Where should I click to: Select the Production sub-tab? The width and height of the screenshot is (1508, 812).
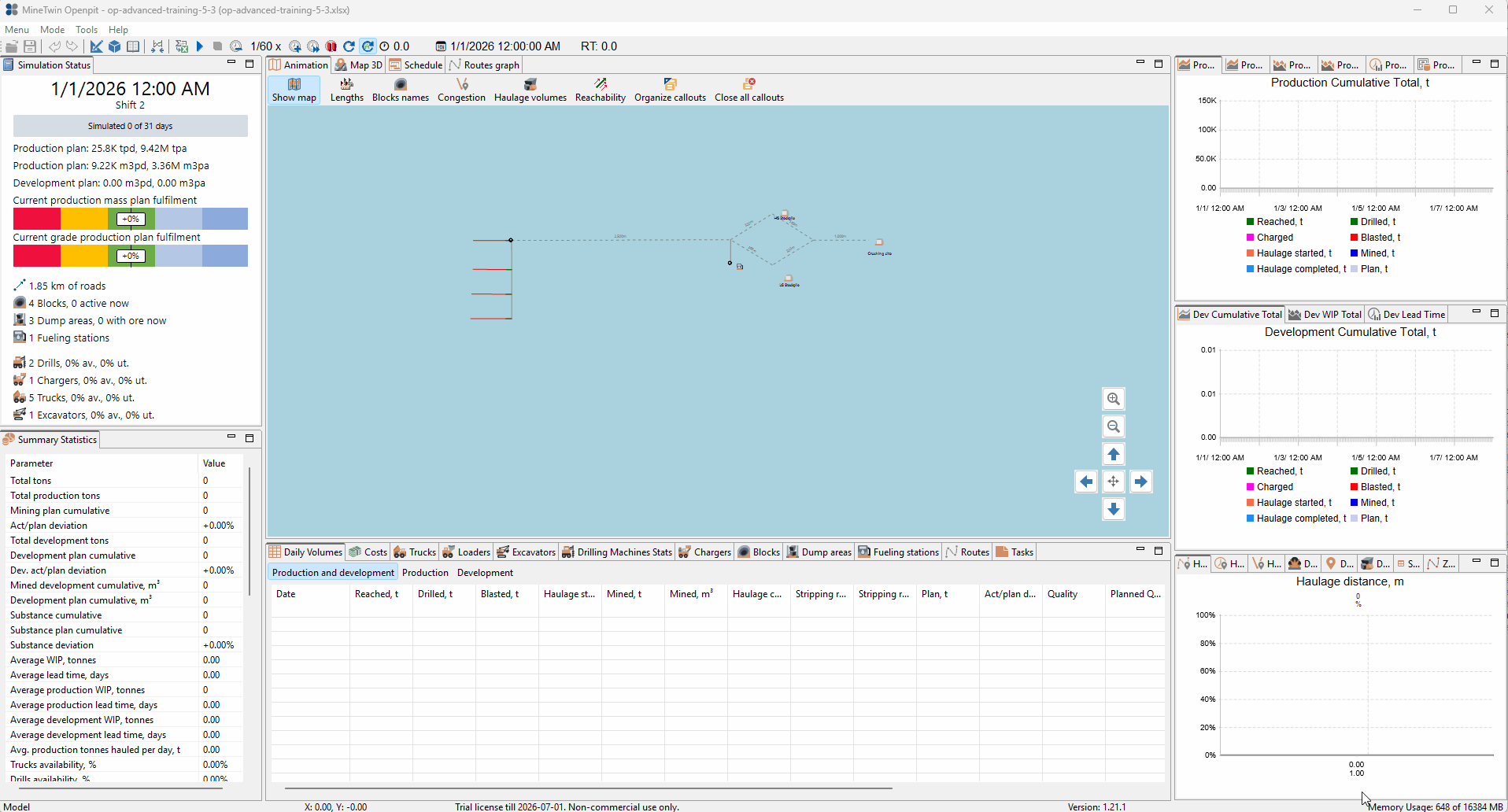pos(425,573)
